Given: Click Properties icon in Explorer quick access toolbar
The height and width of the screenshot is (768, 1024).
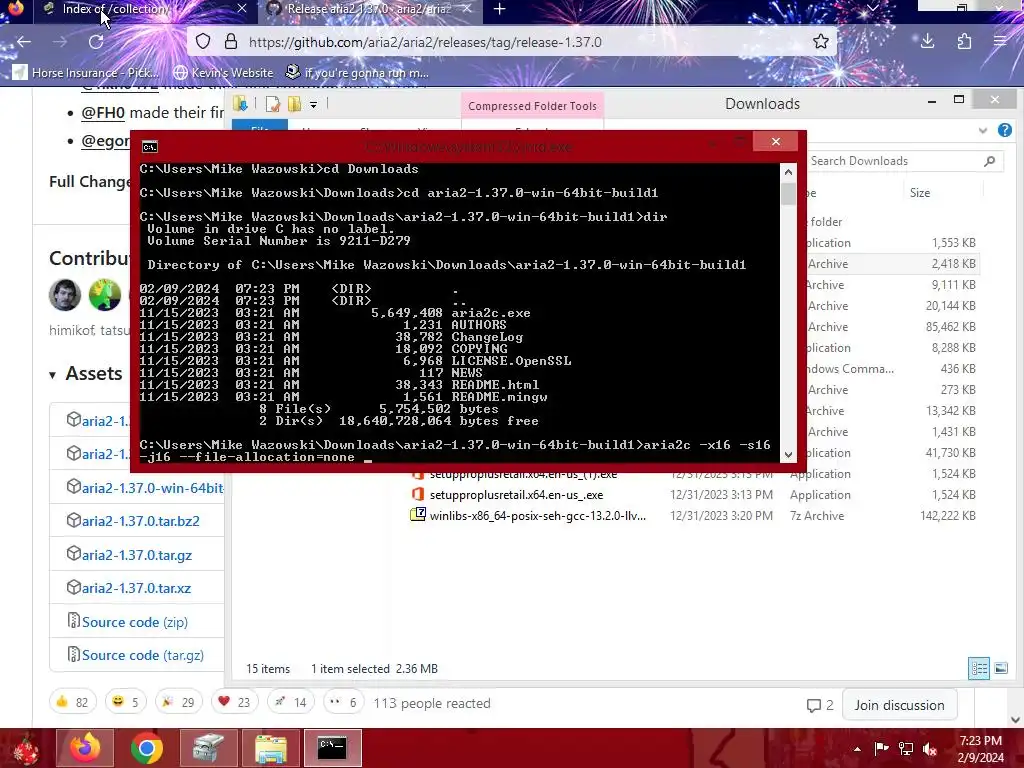Looking at the screenshot, I should click(272, 104).
